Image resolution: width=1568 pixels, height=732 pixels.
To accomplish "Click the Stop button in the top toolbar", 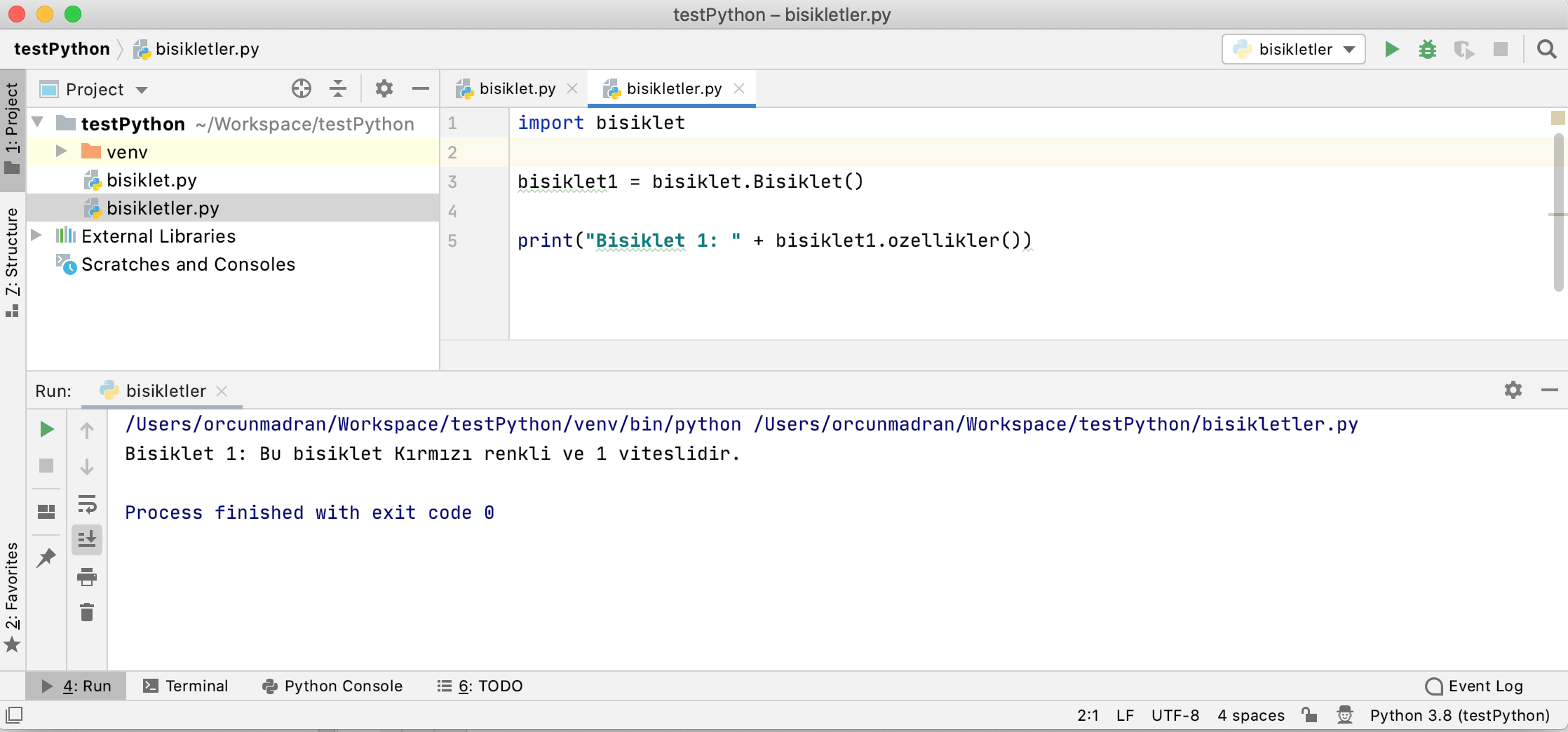I will point(1501,49).
